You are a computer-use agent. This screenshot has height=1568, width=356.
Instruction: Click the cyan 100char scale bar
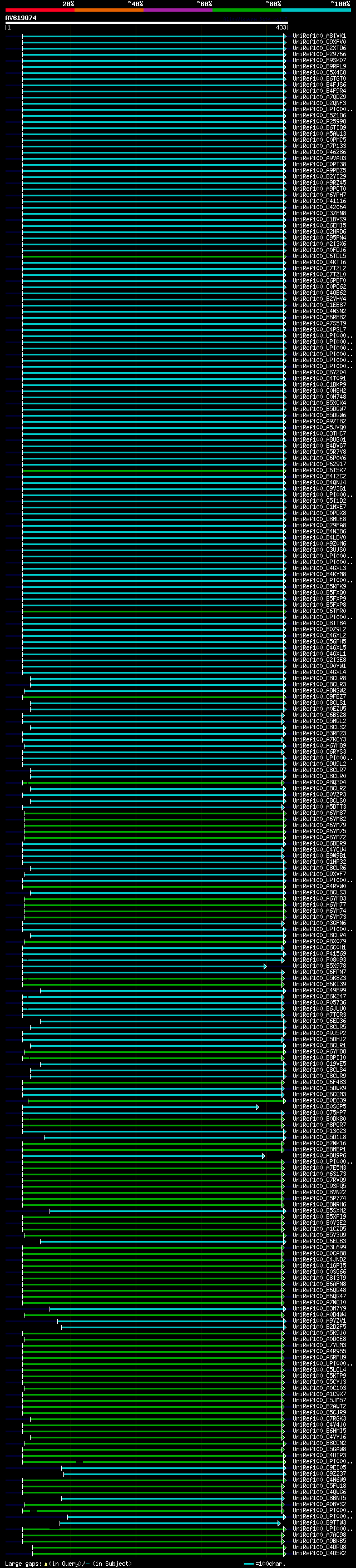[248, 1563]
